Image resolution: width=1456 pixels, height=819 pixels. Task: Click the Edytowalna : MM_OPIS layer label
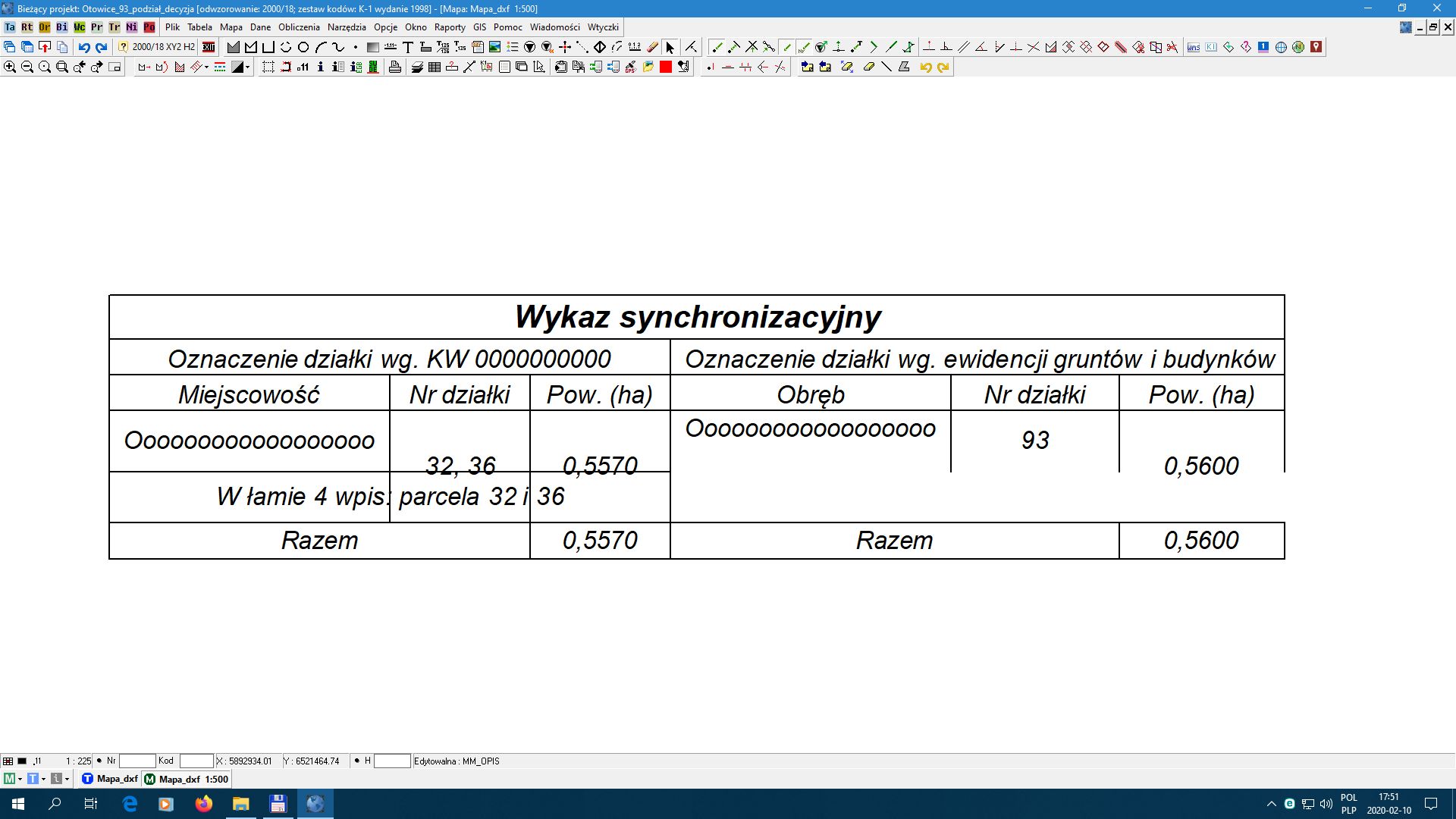click(x=457, y=761)
